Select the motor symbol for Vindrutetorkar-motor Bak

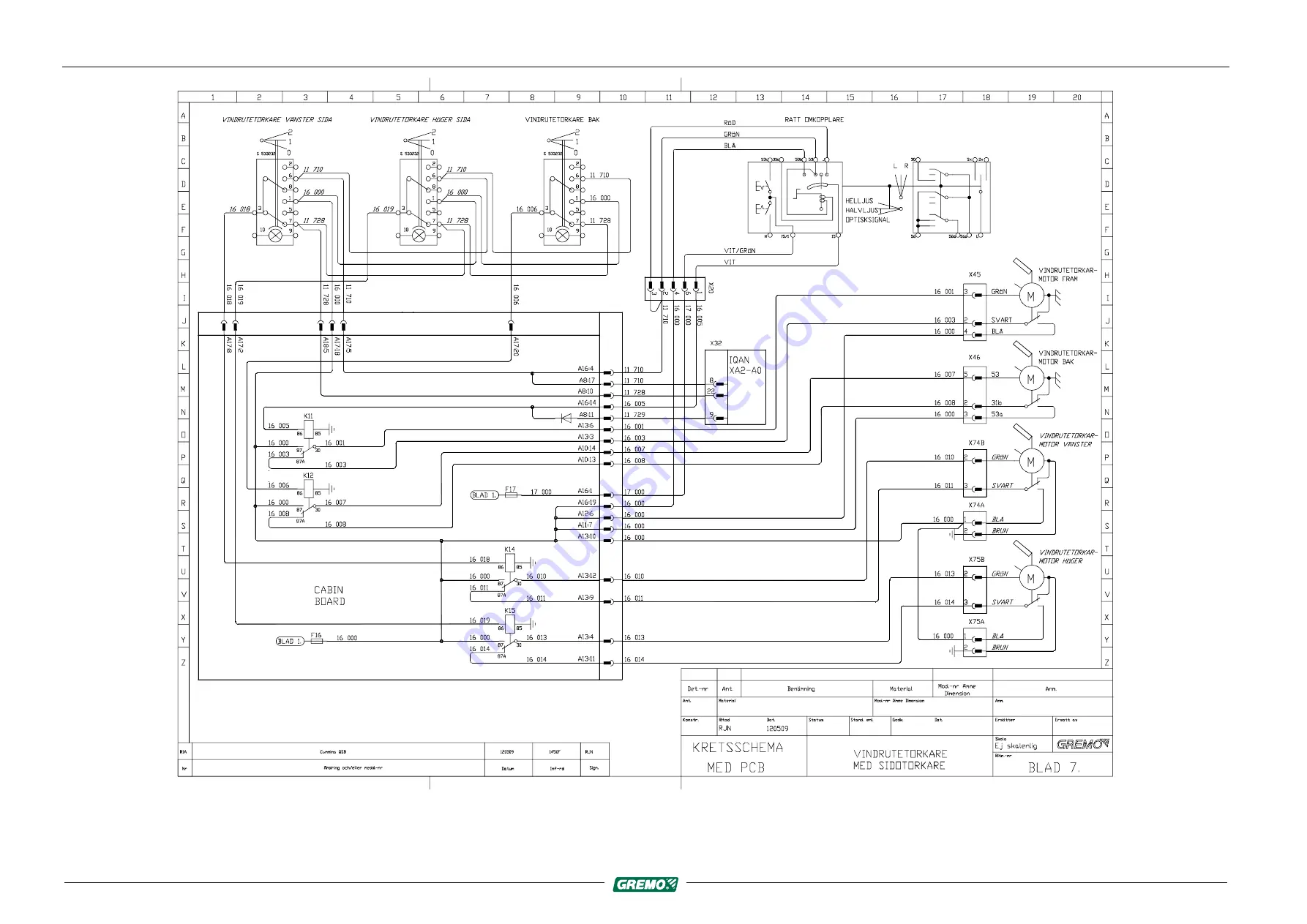click(x=1031, y=379)
